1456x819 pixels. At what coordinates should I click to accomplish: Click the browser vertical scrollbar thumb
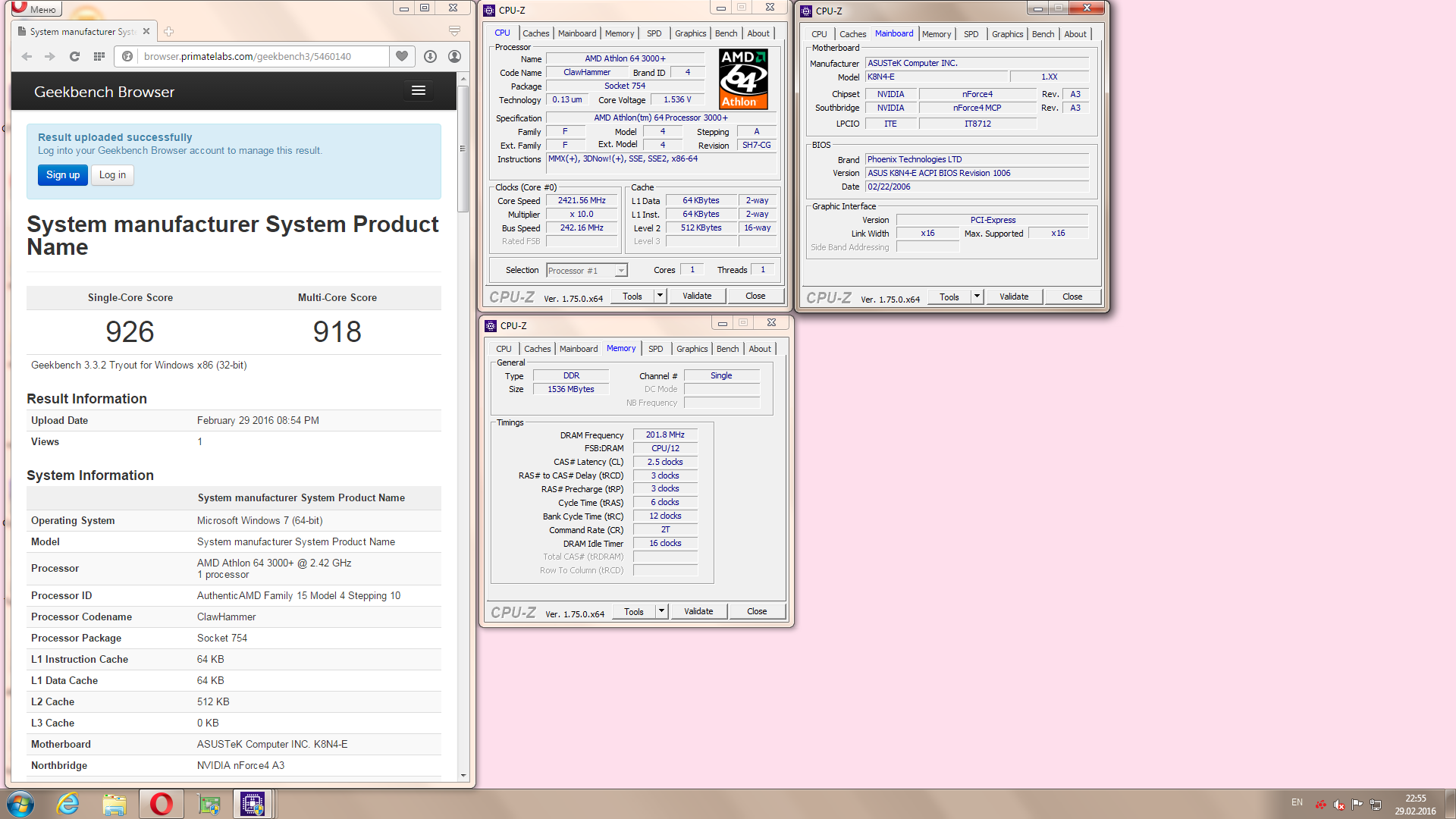[463, 149]
